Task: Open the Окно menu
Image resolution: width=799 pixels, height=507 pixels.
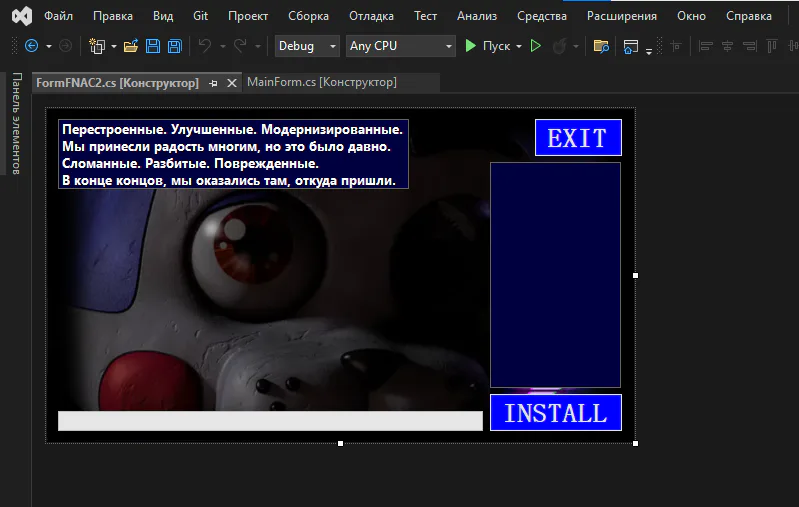Action: pyautogui.click(x=691, y=16)
